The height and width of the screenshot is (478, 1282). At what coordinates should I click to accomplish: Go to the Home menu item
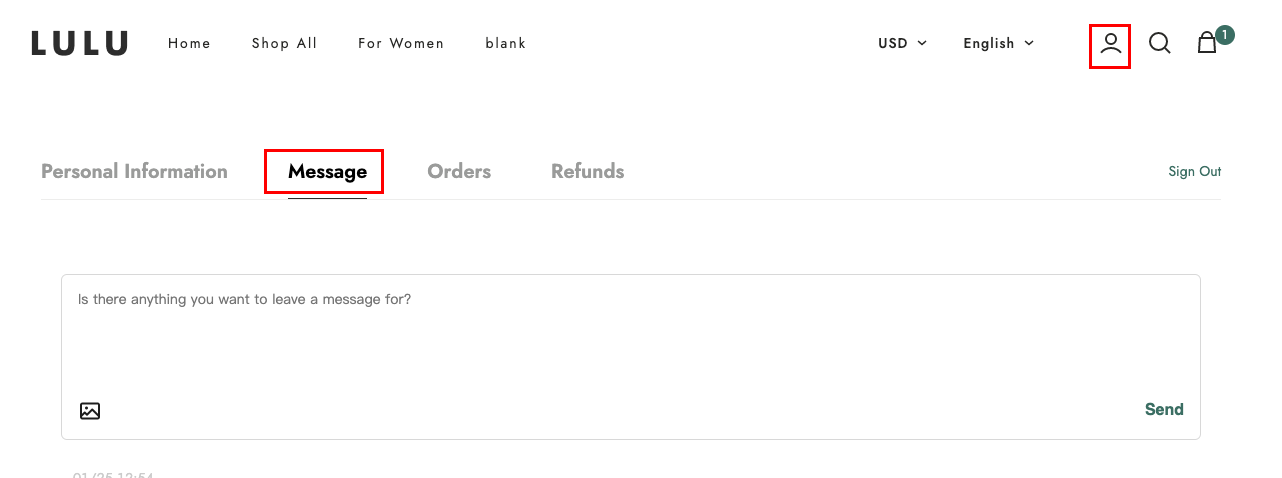click(x=190, y=43)
